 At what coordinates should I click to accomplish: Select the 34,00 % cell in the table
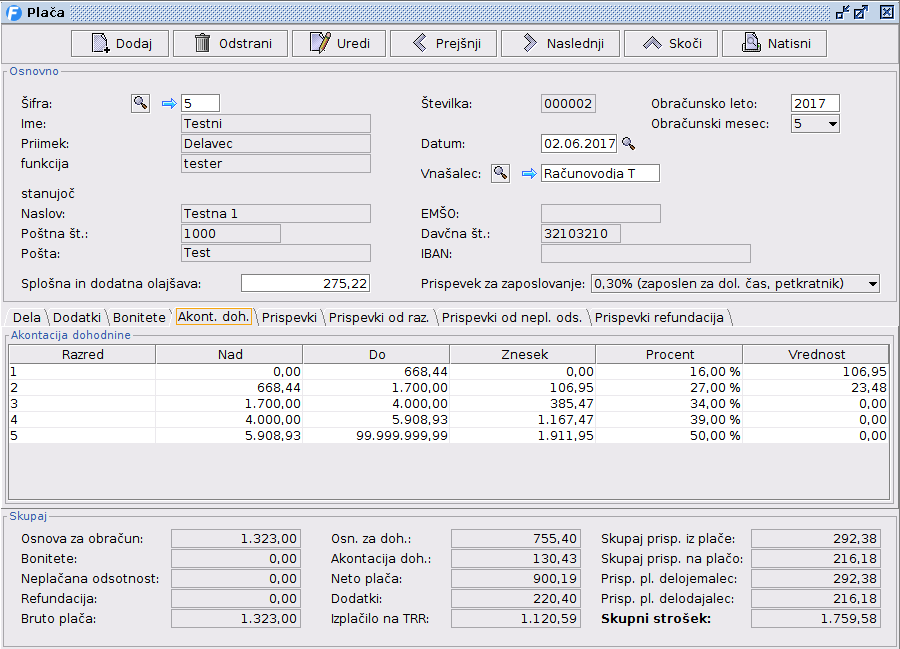tap(669, 404)
